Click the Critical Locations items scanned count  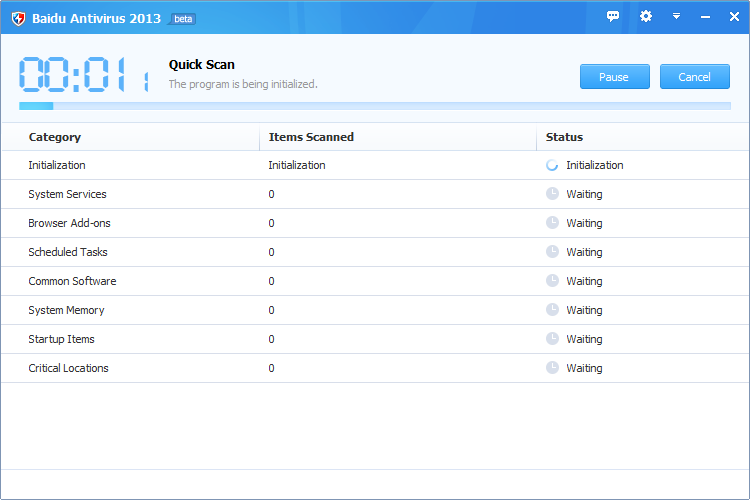(271, 368)
